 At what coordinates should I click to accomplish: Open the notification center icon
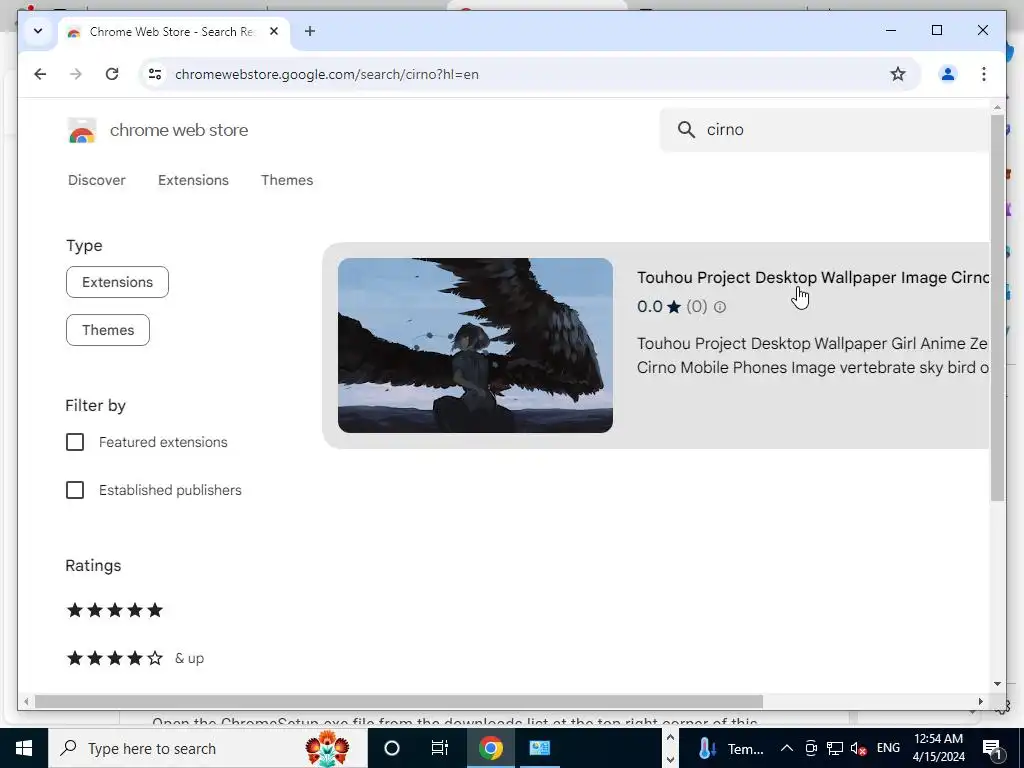pos(992,748)
